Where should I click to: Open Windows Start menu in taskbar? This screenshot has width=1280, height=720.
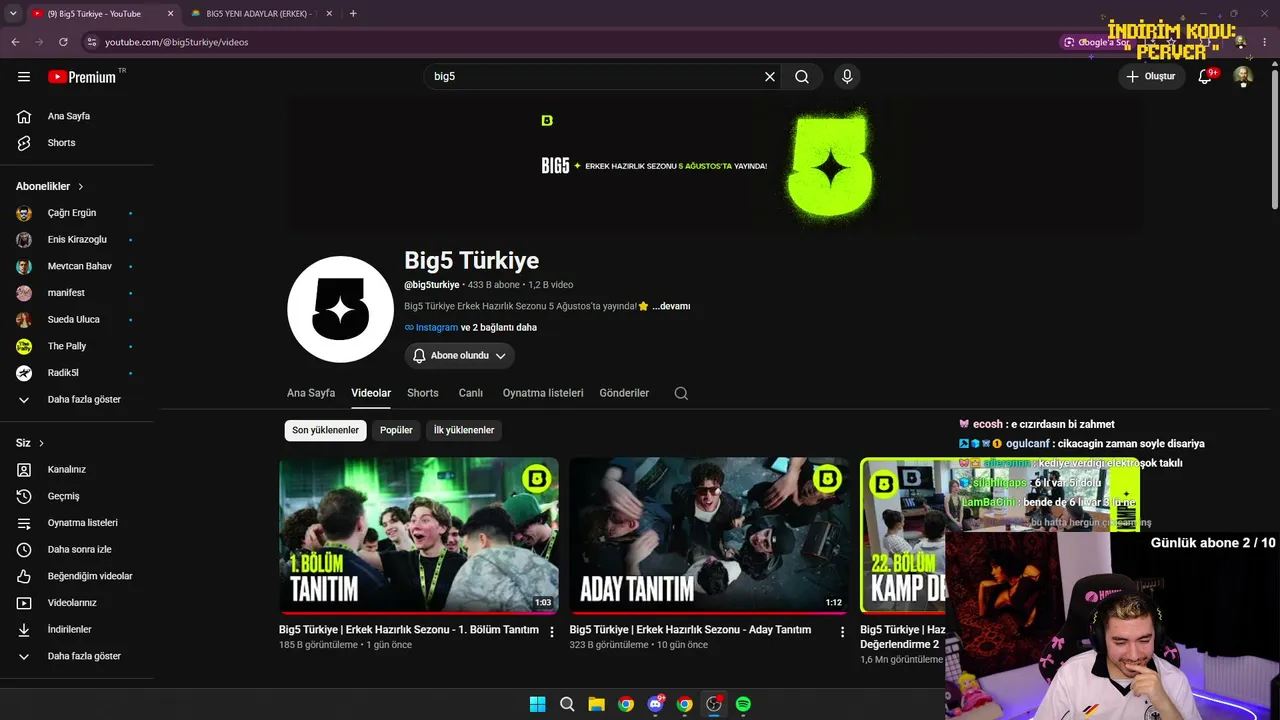[537, 704]
